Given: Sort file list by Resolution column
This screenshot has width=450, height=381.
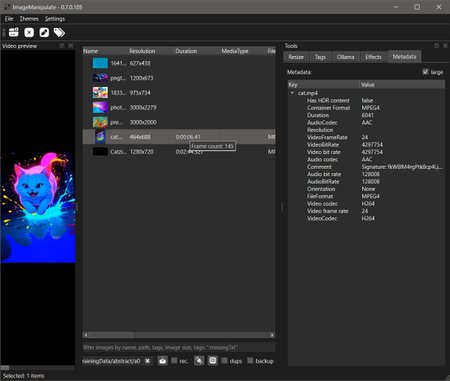Looking at the screenshot, I should (x=152, y=51).
